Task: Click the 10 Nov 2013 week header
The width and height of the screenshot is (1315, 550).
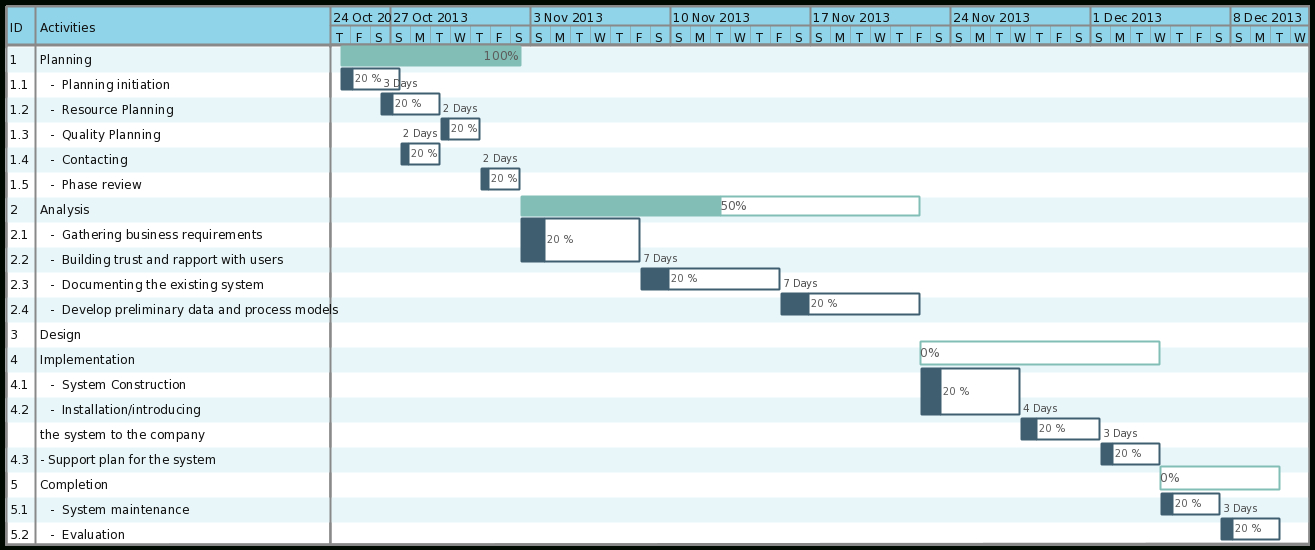Action: click(x=740, y=17)
